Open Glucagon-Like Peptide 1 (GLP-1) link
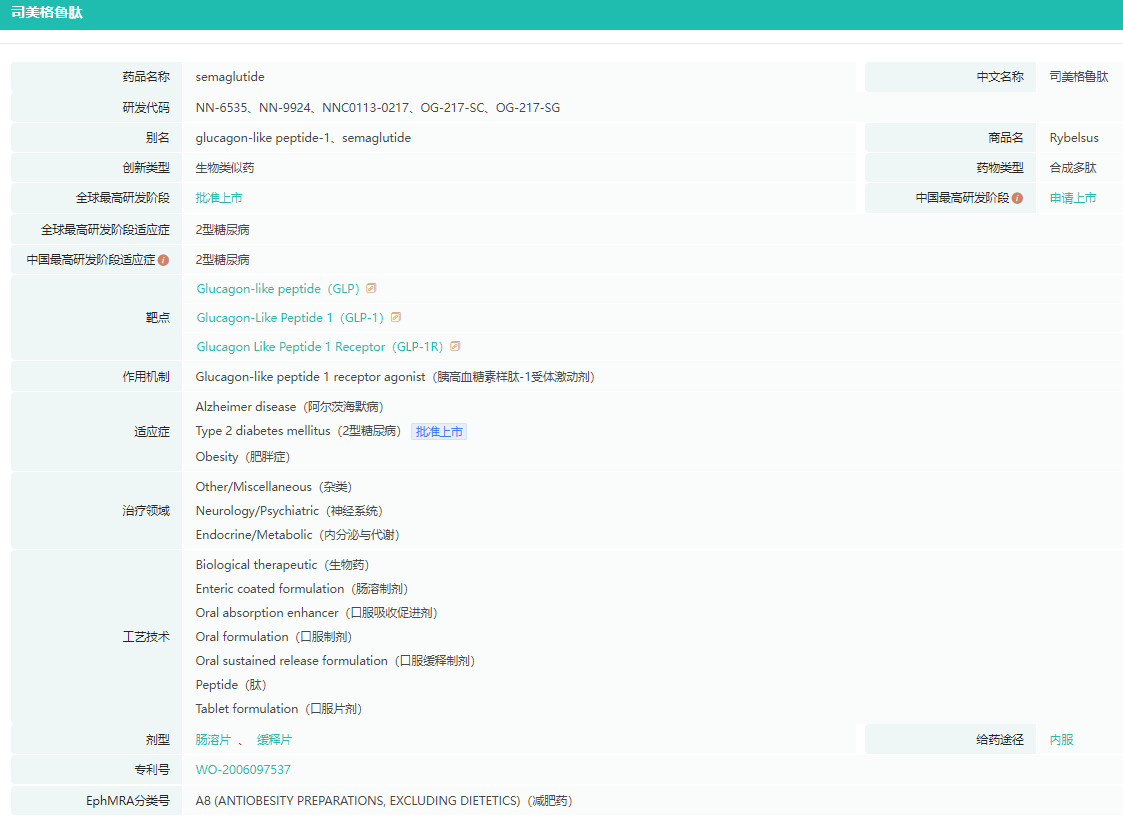This screenshot has height=820, width=1123. 290,317
